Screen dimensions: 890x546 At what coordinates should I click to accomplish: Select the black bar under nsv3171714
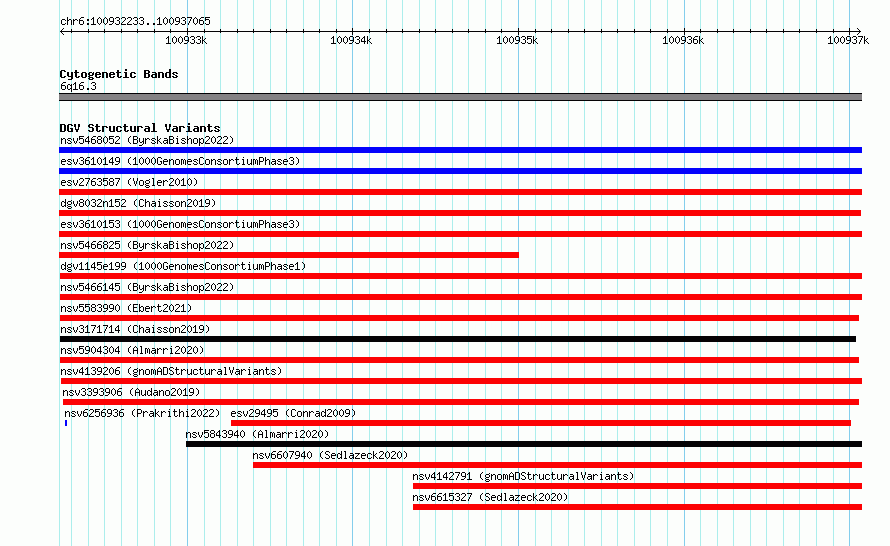457,339
